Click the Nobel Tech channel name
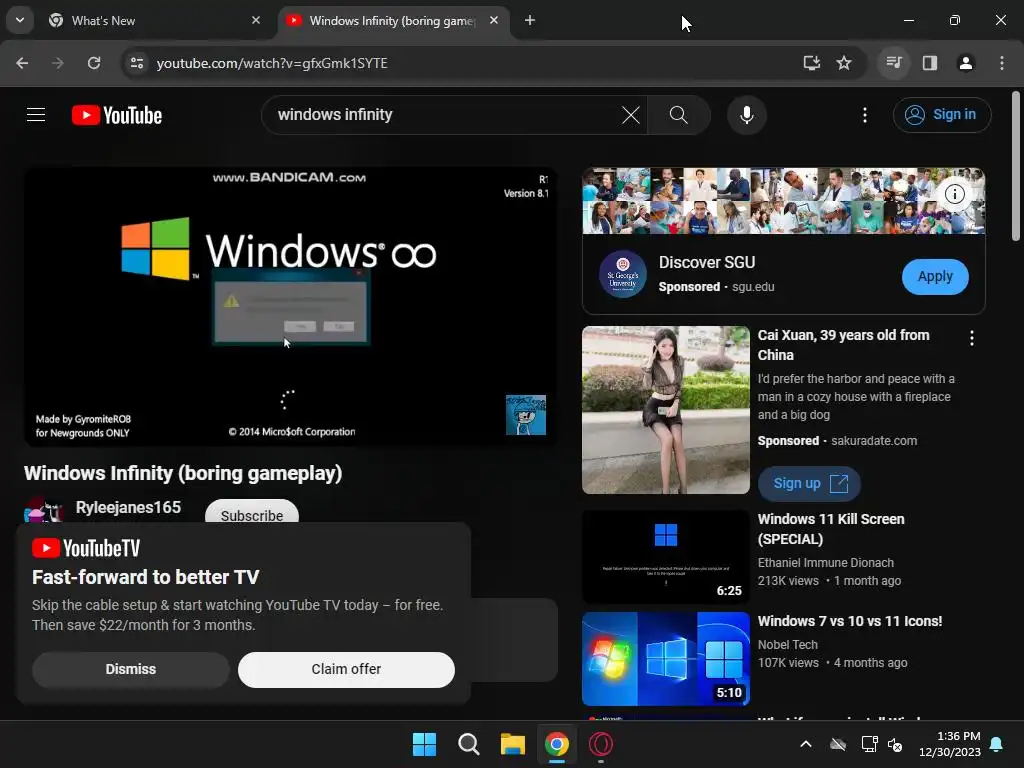 pyautogui.click(x=788, y=645)
